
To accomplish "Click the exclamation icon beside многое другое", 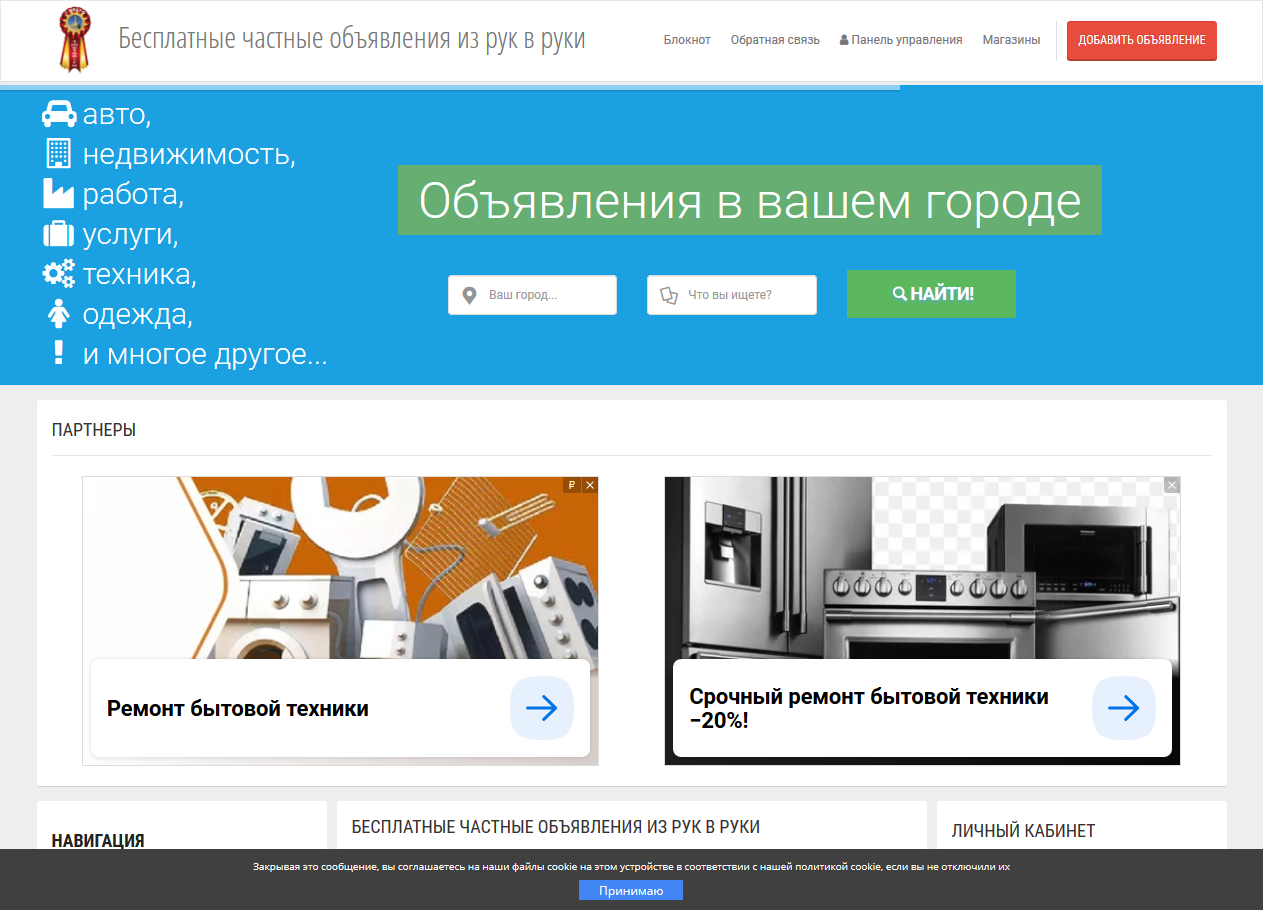I will (59, 352).
